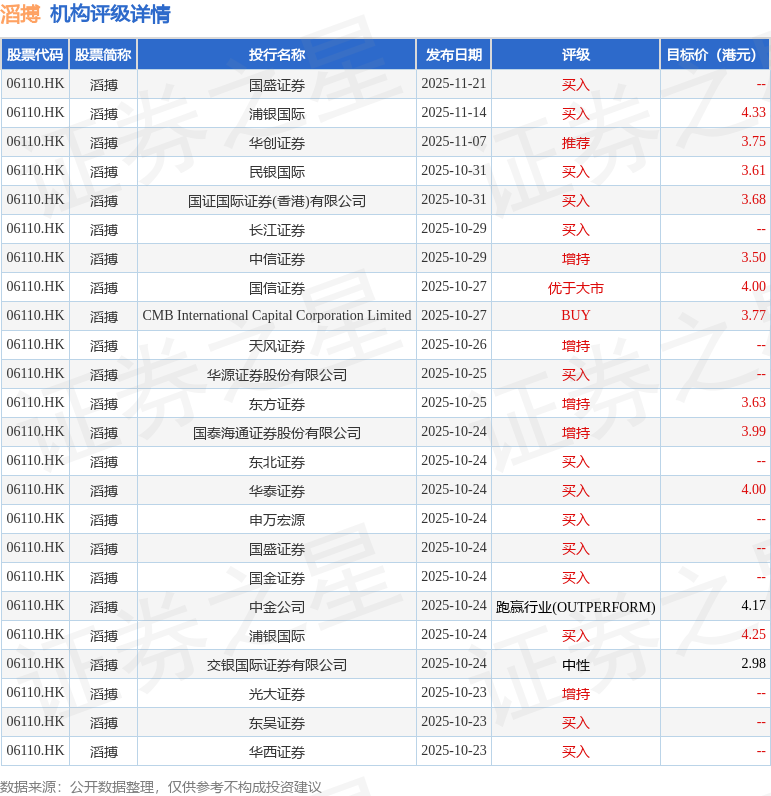Click target price 3.50
The image size is (771, 796).
click(x=753, y=257)
